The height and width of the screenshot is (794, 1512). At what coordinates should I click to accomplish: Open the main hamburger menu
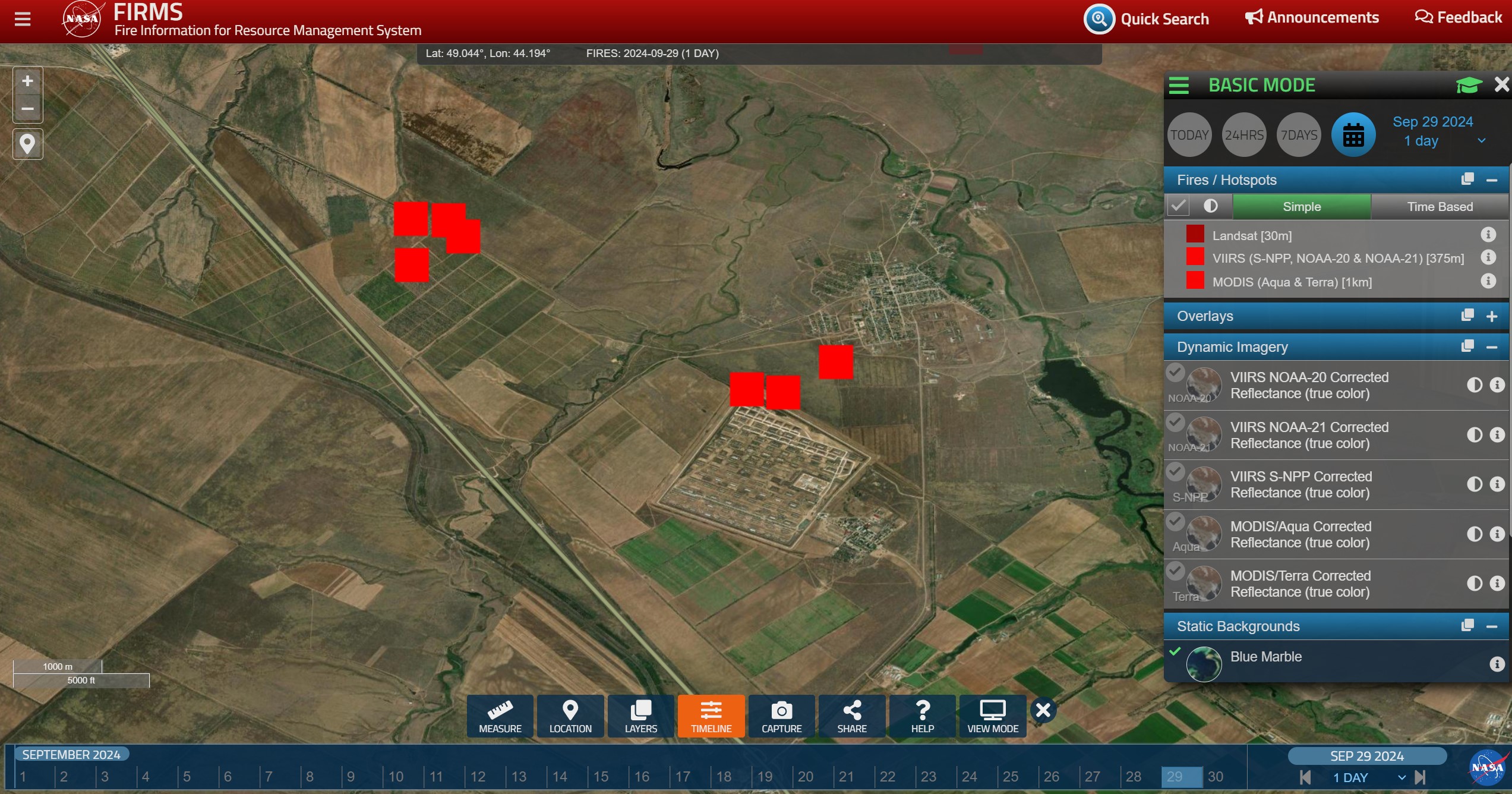tap(23, 19)
